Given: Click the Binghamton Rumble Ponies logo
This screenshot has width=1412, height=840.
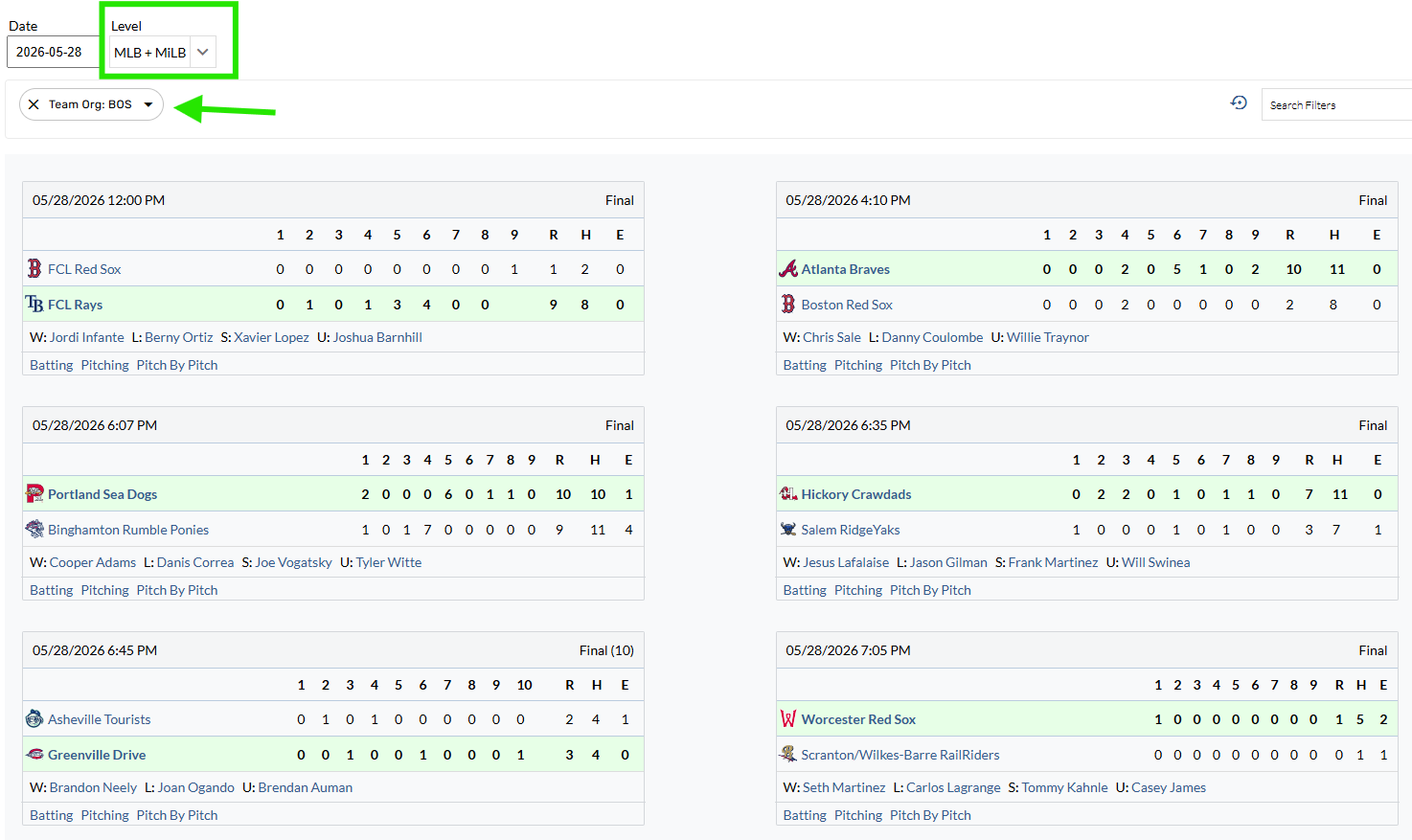Looking at the screenshot, I should [x=34, y=529].
